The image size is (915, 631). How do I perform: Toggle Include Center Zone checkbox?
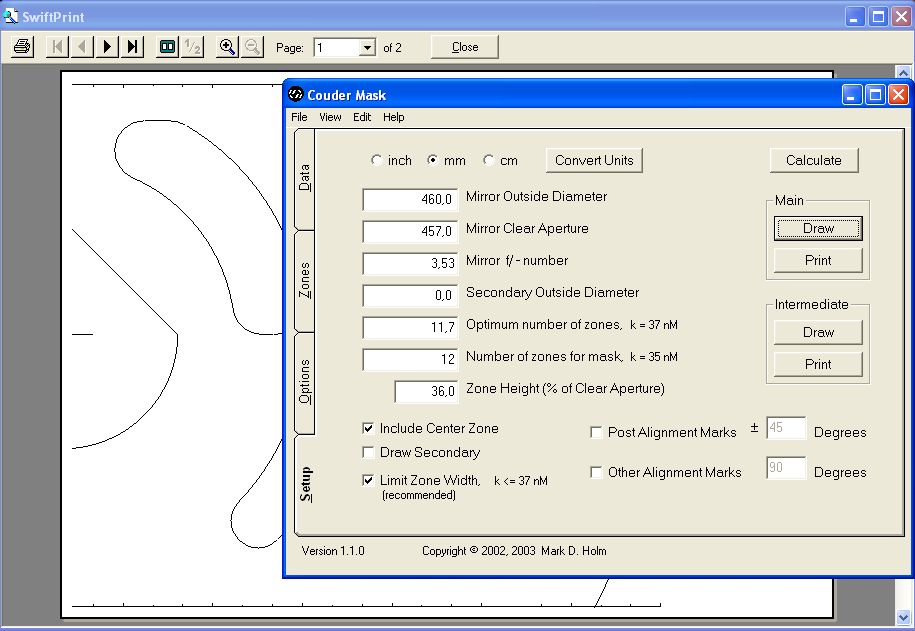coord(368,428)
